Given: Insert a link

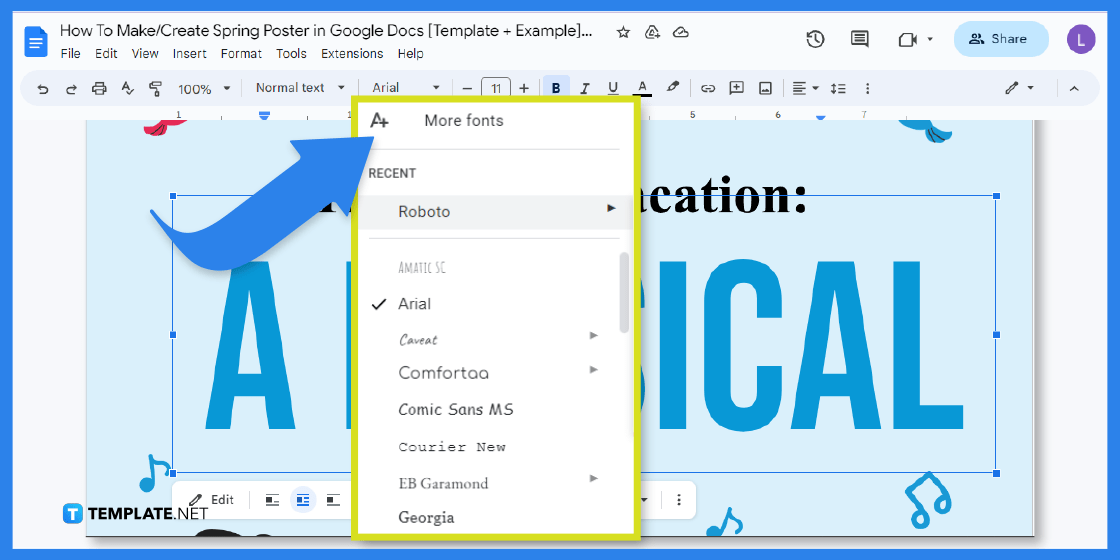Looking at the screenshot, I should (707, 89).
